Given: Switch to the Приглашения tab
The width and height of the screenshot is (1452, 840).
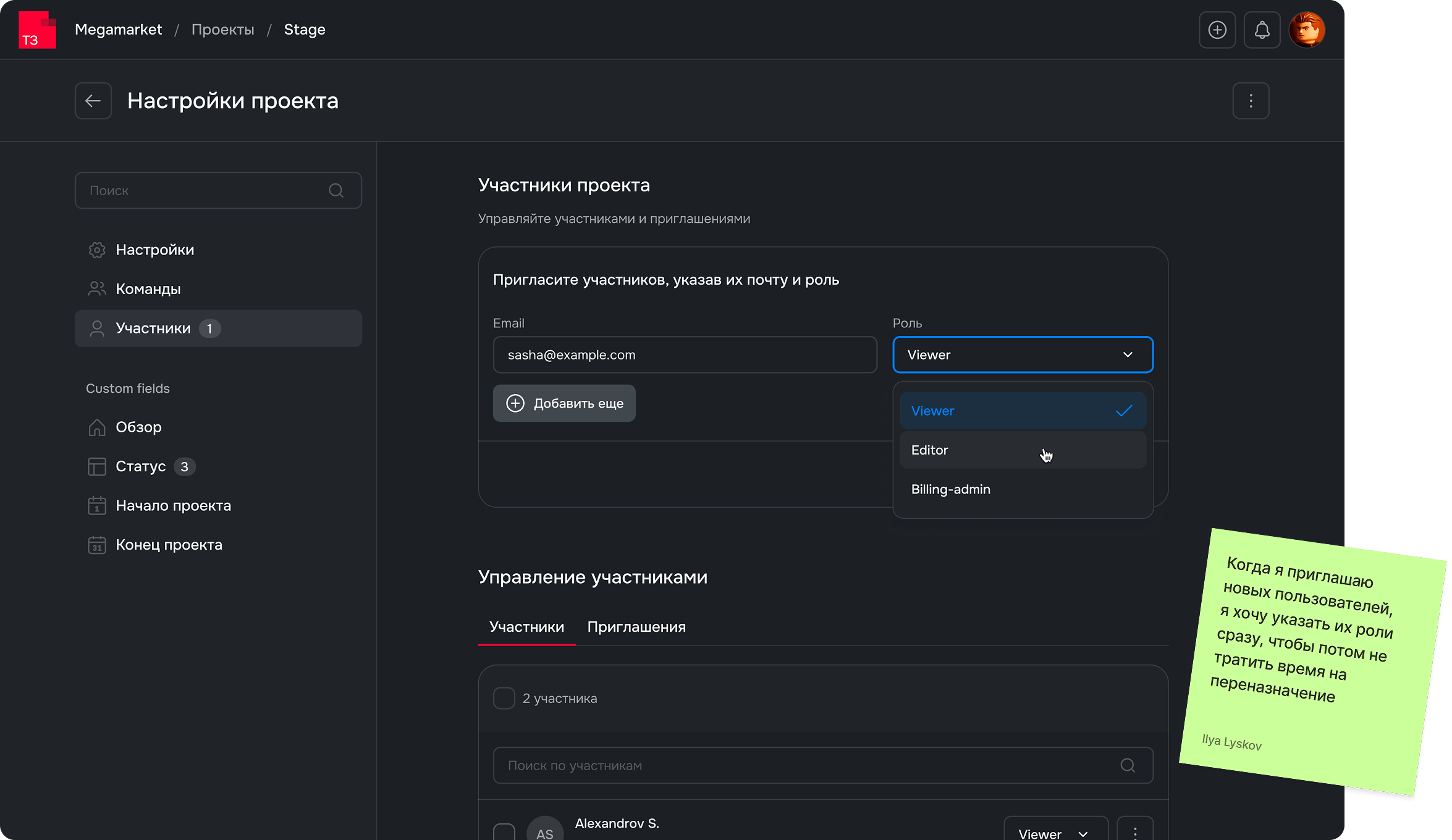Looking at the screenshot, I should (x=636, y=627).
